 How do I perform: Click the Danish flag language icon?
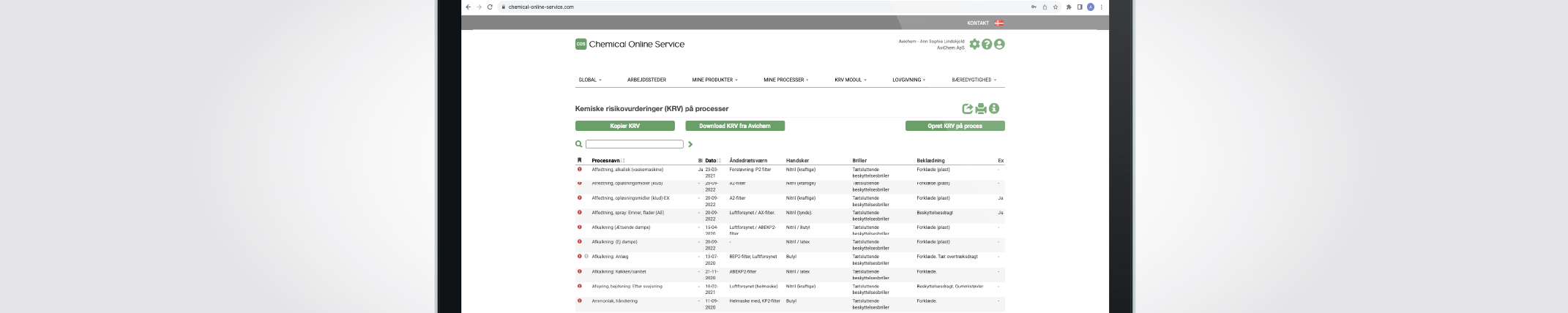click(x=999, y=23)
